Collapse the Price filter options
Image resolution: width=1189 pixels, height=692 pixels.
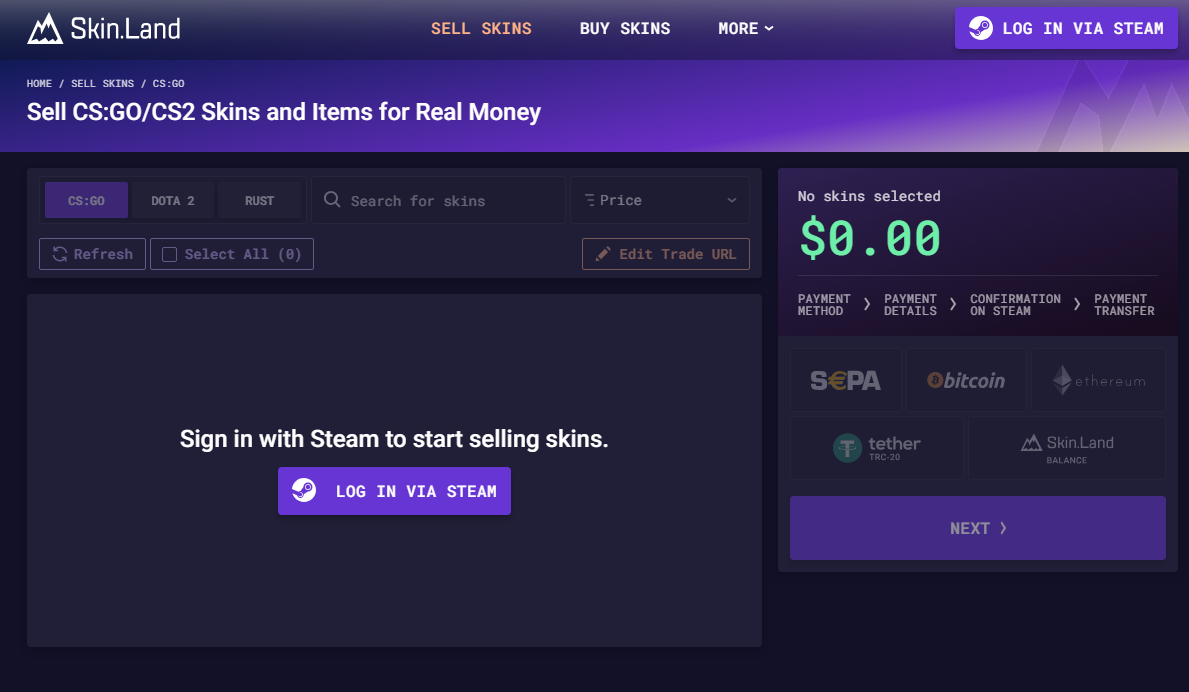731,200
